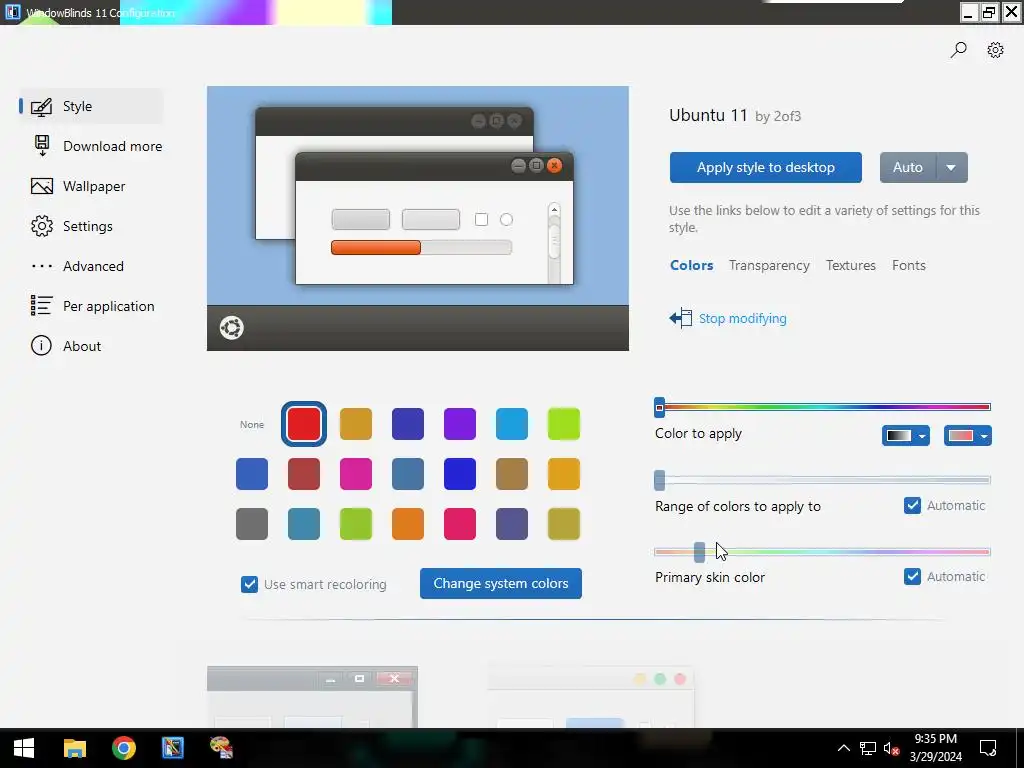Image resolution: width=1024 pixels, height=768 pixels.
Task: Toggle Automatic for Primary skin color
Action: pyautogui.click(x=912, y=577)
